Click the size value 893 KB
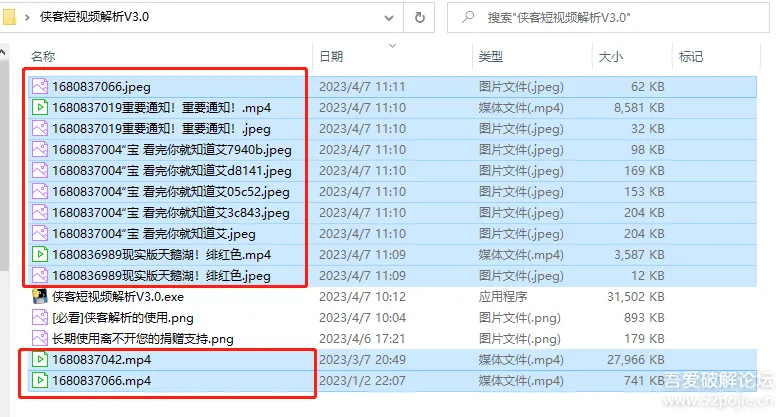The height and width of the screenshot is (417, 783). click(x=644, y=318)
